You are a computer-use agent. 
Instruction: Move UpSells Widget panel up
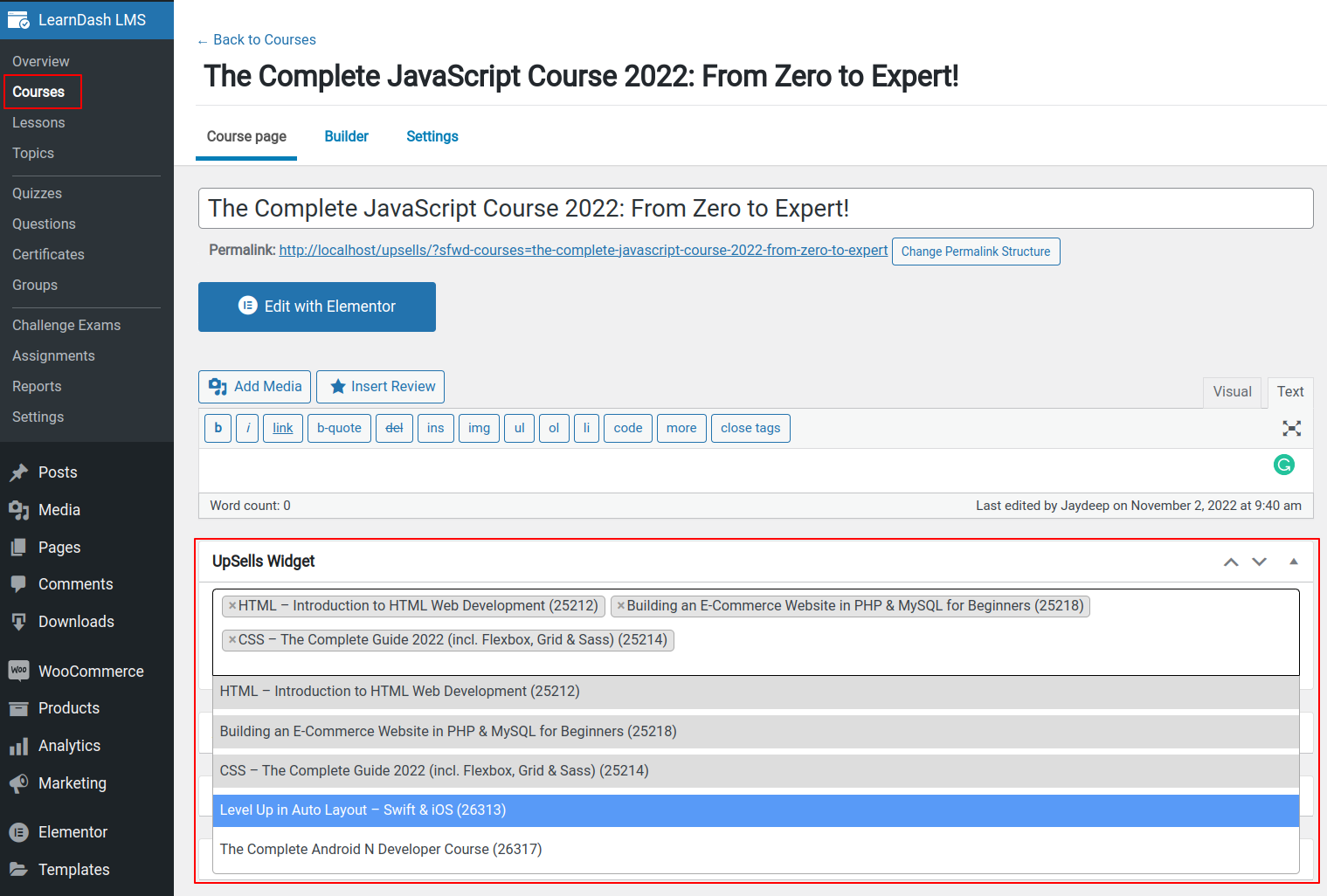pos(1231,562)
